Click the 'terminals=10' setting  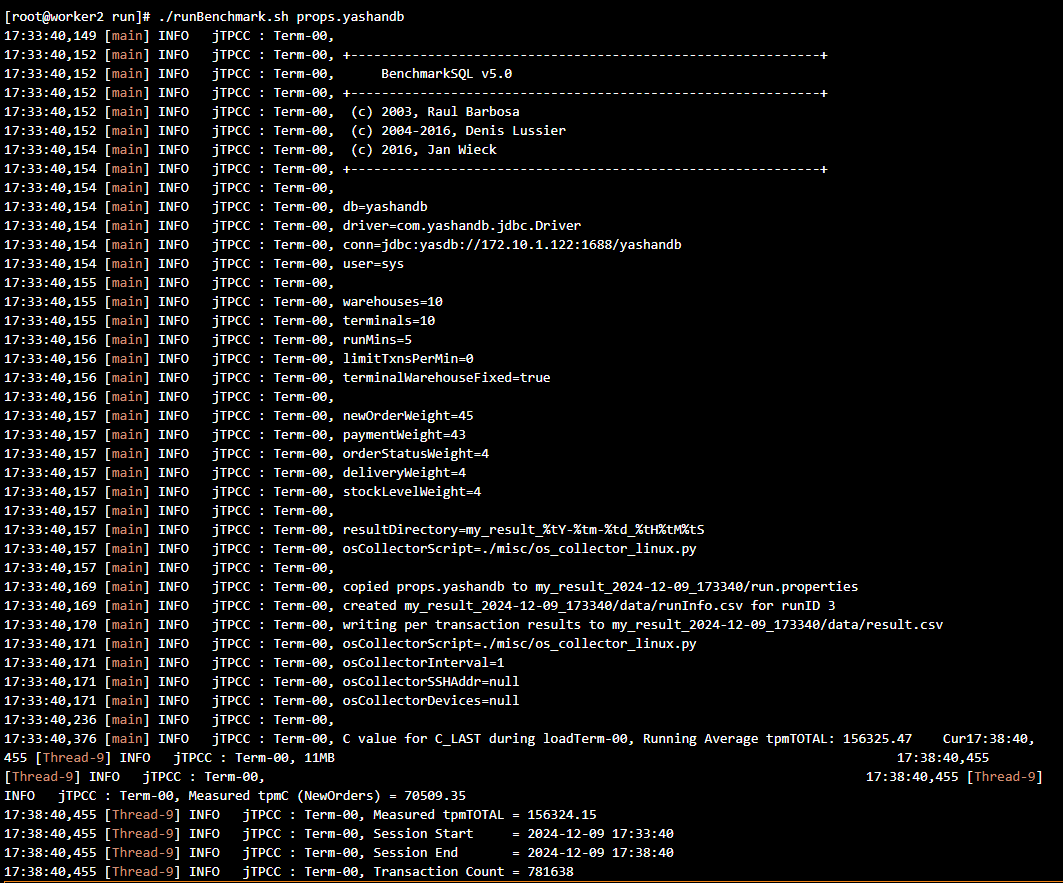coord(388,320)
